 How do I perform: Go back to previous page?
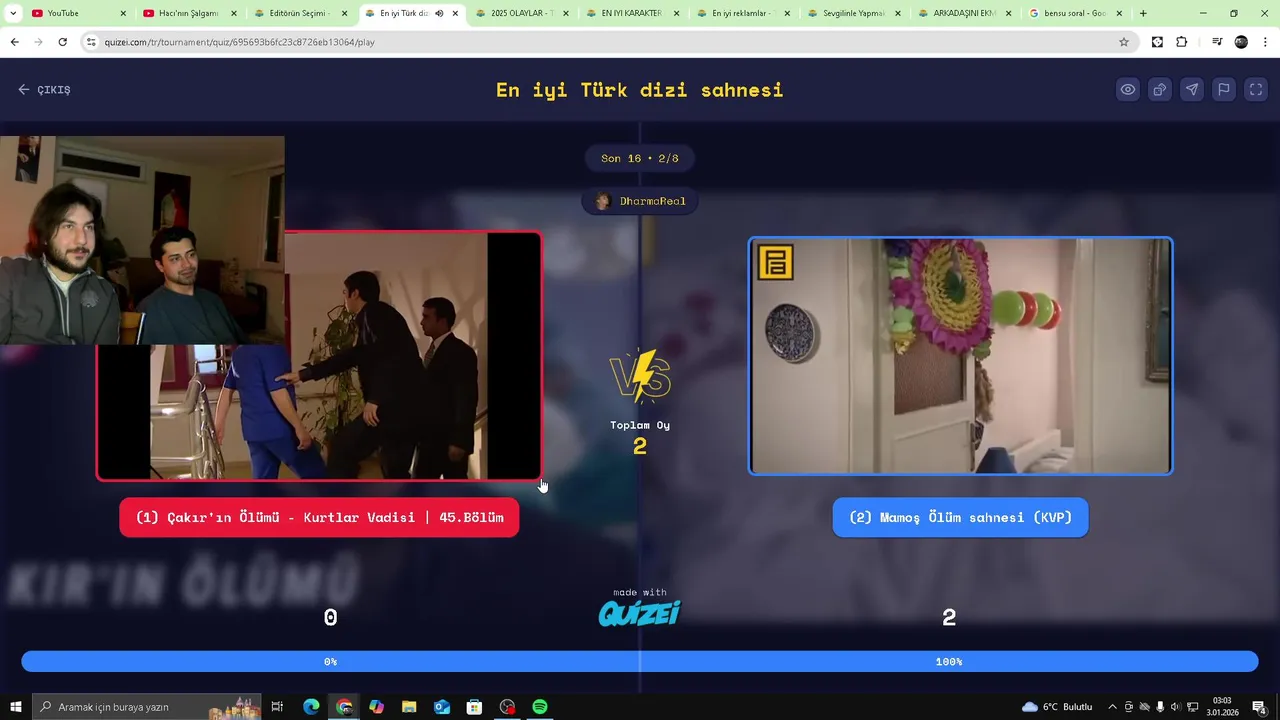(14, 42)
